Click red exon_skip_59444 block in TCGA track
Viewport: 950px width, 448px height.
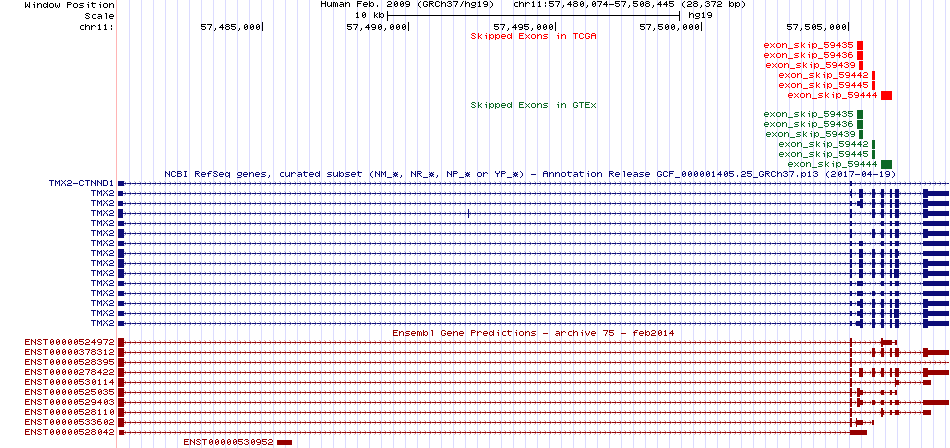pyautogui.click(x=886, y=95)
